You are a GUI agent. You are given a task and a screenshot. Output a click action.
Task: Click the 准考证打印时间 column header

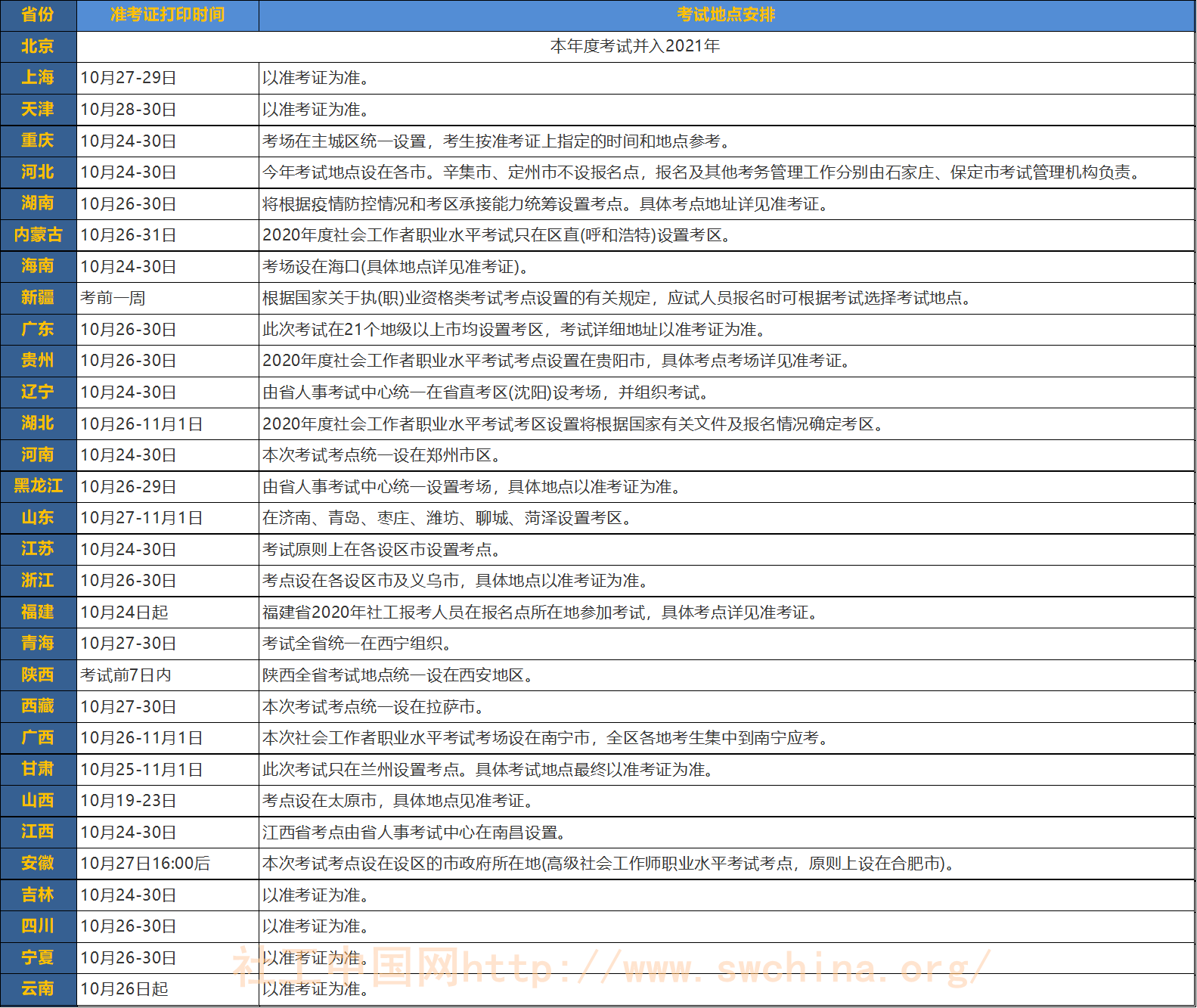168,15
